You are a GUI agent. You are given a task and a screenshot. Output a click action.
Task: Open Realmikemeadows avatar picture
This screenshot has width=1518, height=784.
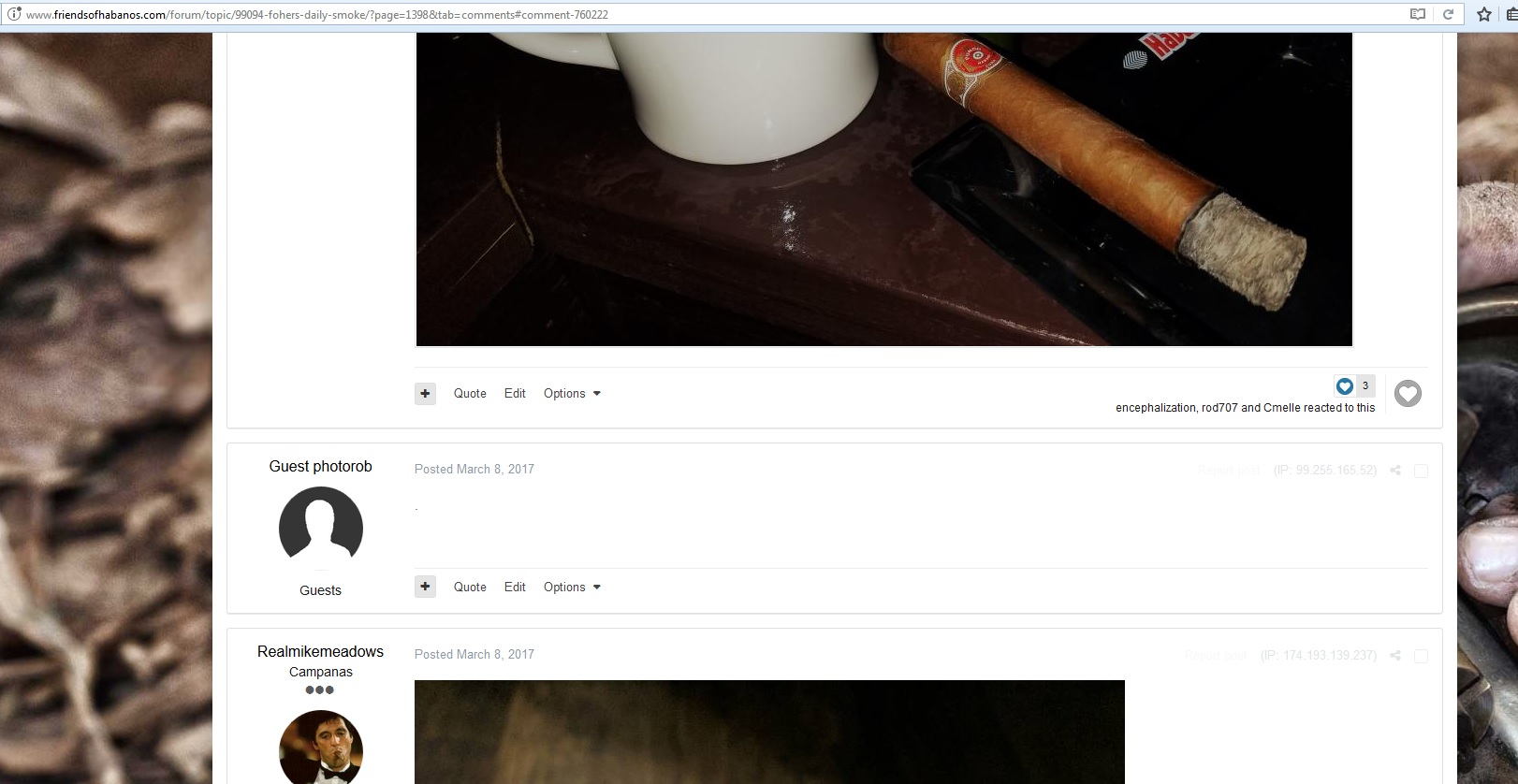[321, 748]
